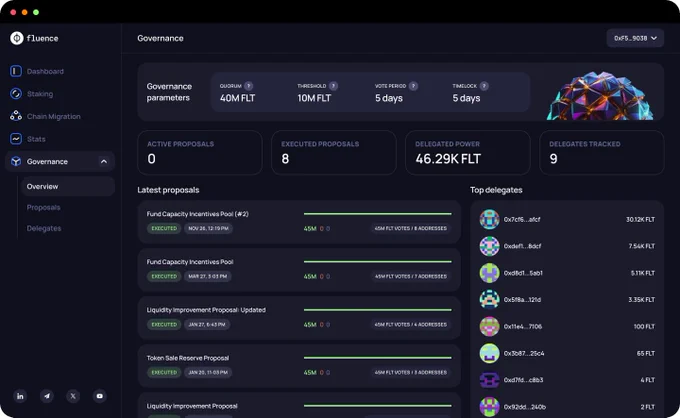Viewport: 680px width, 418px height.
Task: Open Liquidity Improvement Proposal: Updated
Action: pyautogui.click(x=299, y=318)
